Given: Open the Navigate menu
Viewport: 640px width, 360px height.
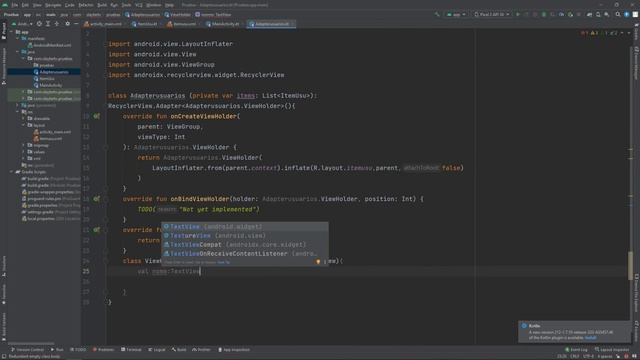Looking at the screenshot, I should 53,5.
